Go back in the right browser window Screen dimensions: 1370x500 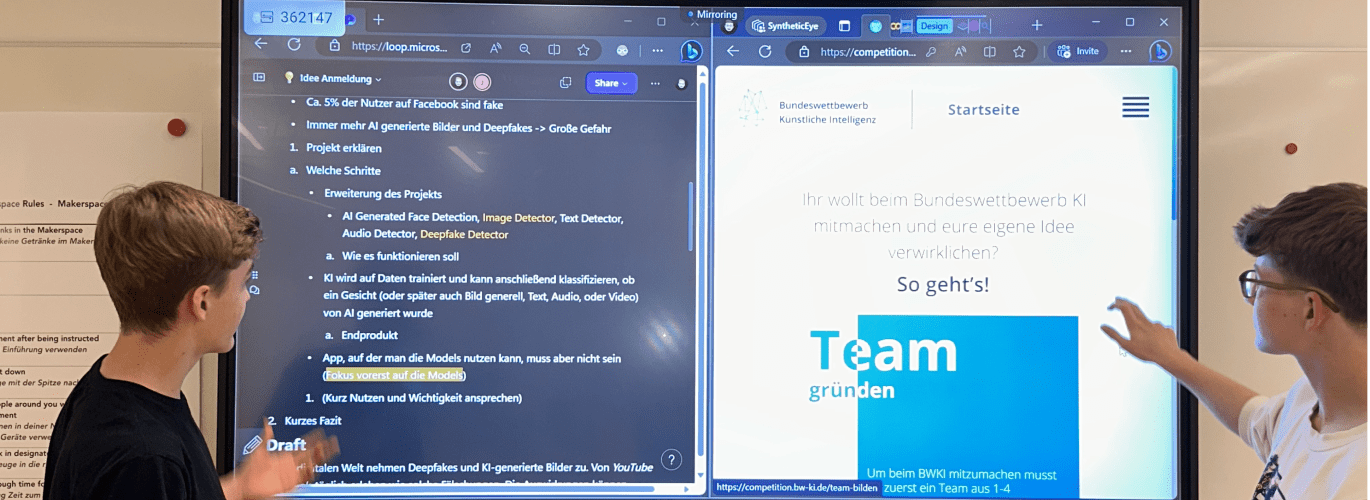733,51
